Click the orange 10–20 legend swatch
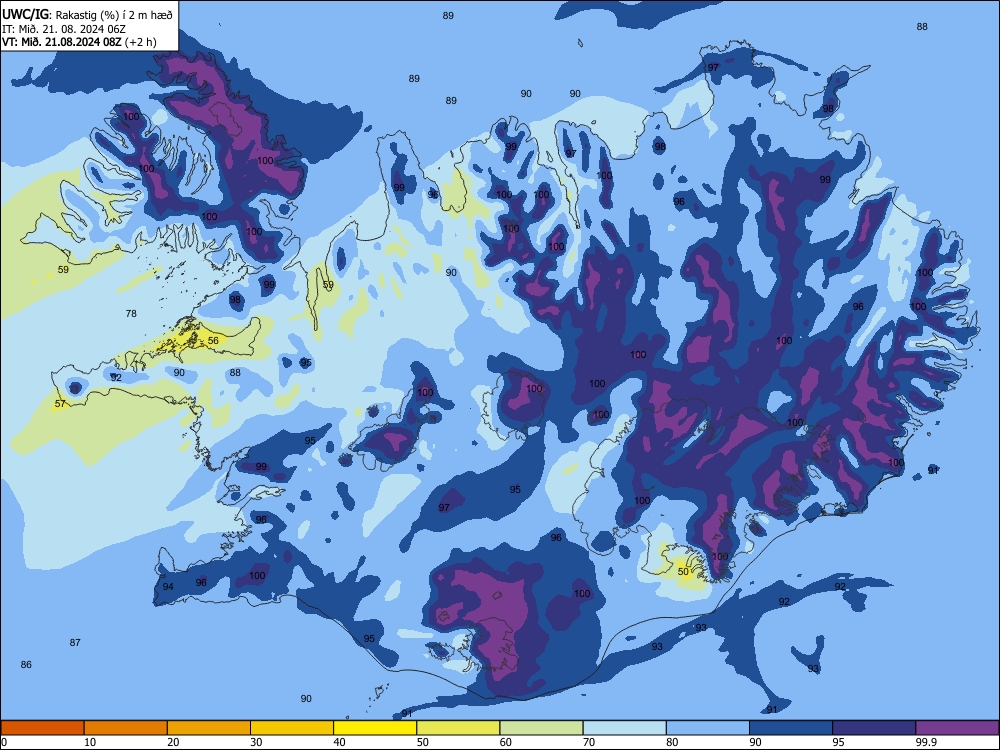This screenshot has height=750, width=1000. point(126,728)
